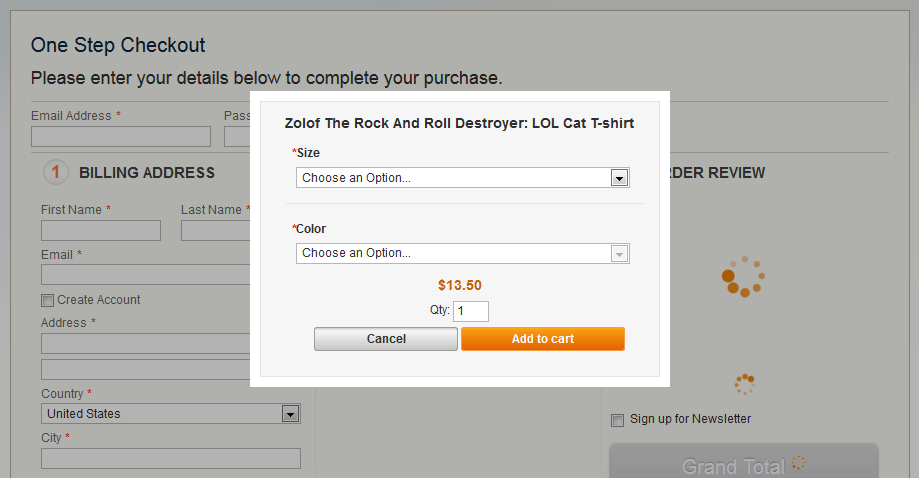Click the Qty input field

tap(471, 311)
